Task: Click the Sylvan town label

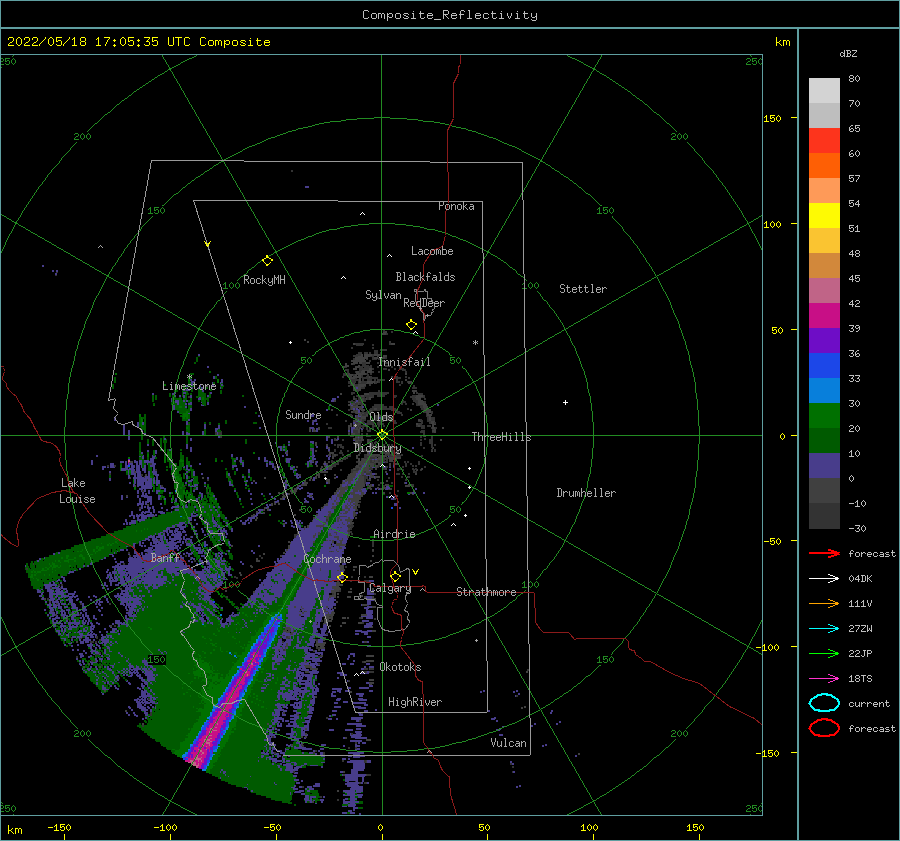Action: (x=383, y=295)
